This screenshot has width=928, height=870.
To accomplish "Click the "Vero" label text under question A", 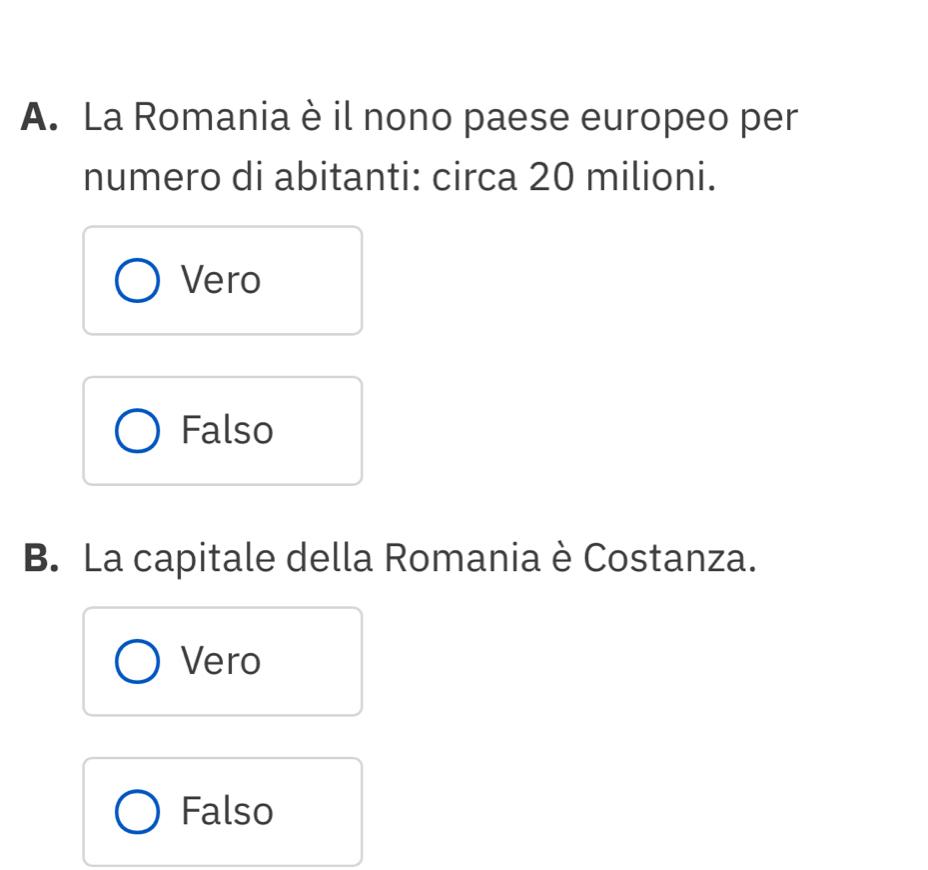I will click(221, 281).
